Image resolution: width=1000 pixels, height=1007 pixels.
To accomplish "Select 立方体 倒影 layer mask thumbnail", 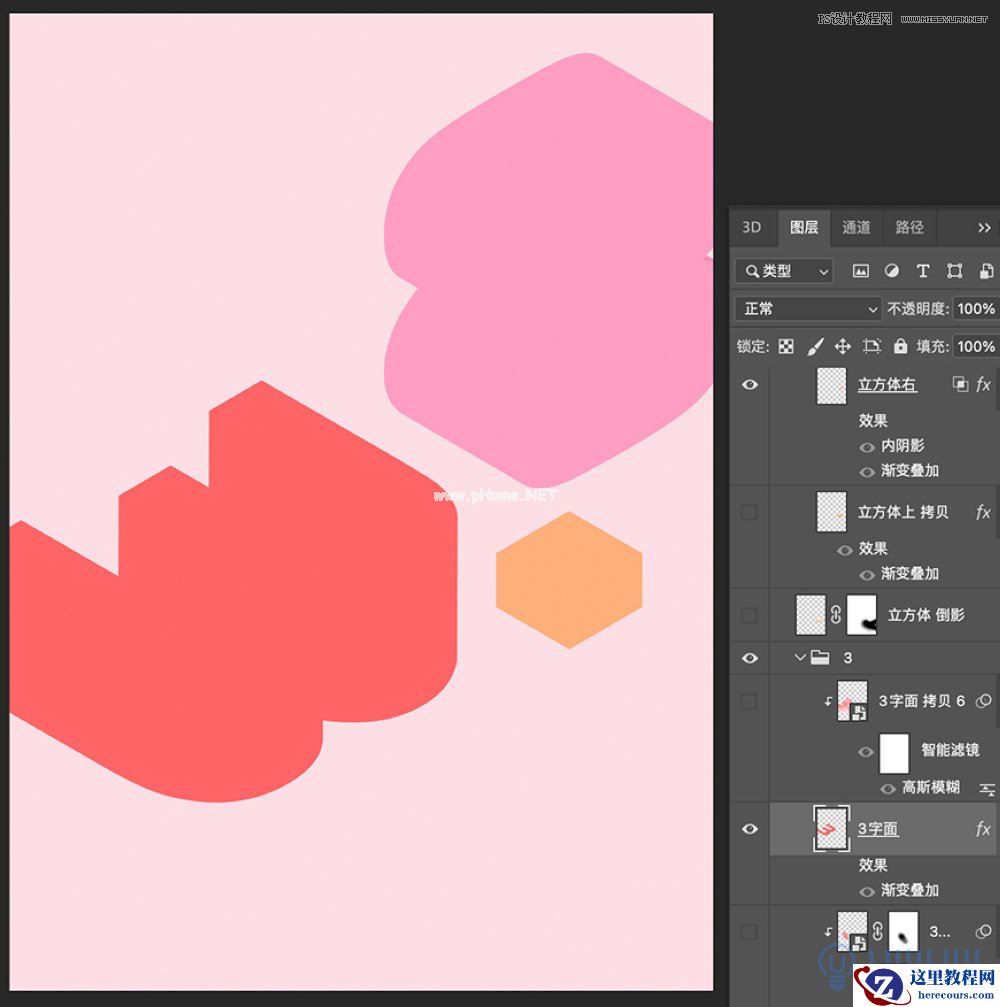I will pos(862,615).
